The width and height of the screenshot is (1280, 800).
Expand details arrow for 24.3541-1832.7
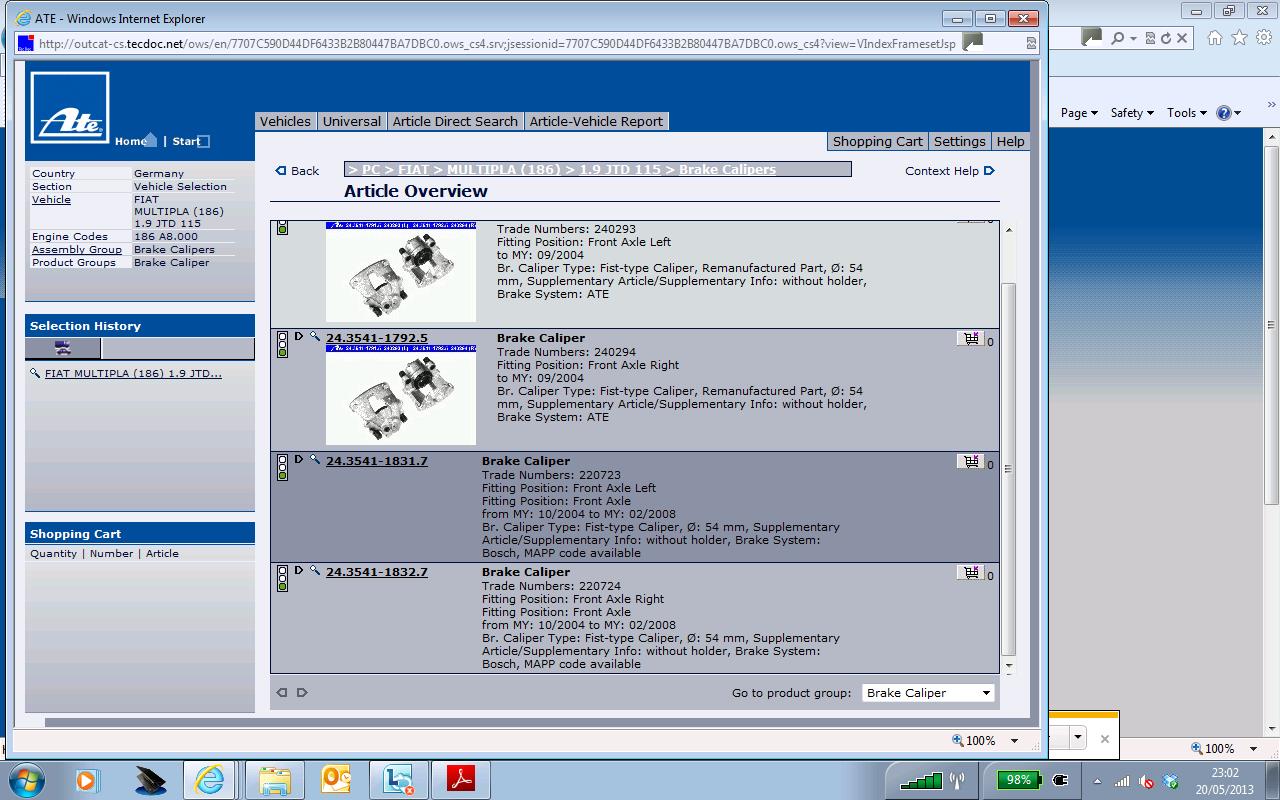(x=298, y=571)
